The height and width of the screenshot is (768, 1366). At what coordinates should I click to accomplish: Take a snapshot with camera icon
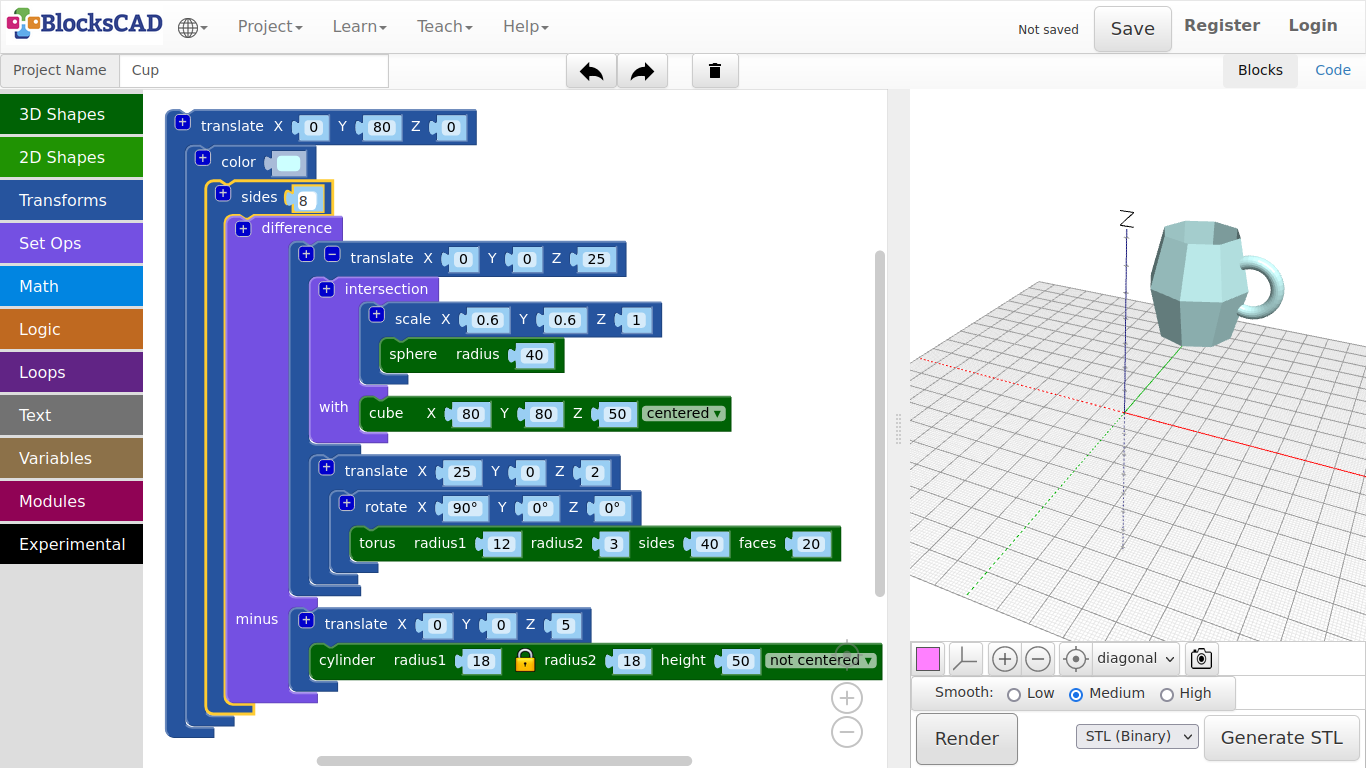pos(1201,659)
